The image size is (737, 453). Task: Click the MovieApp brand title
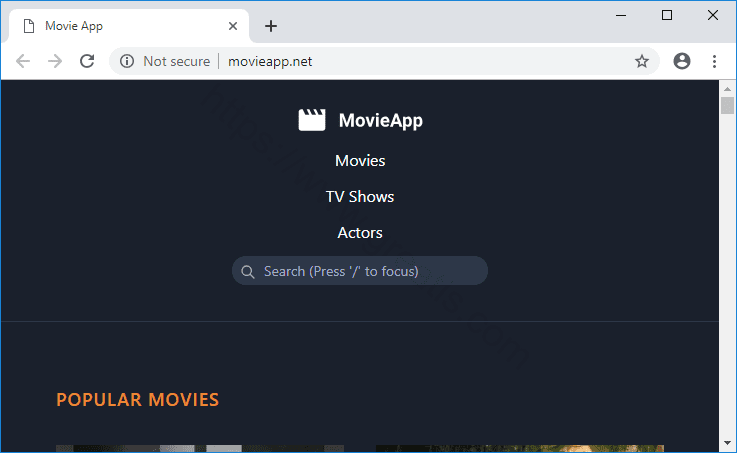381,120
